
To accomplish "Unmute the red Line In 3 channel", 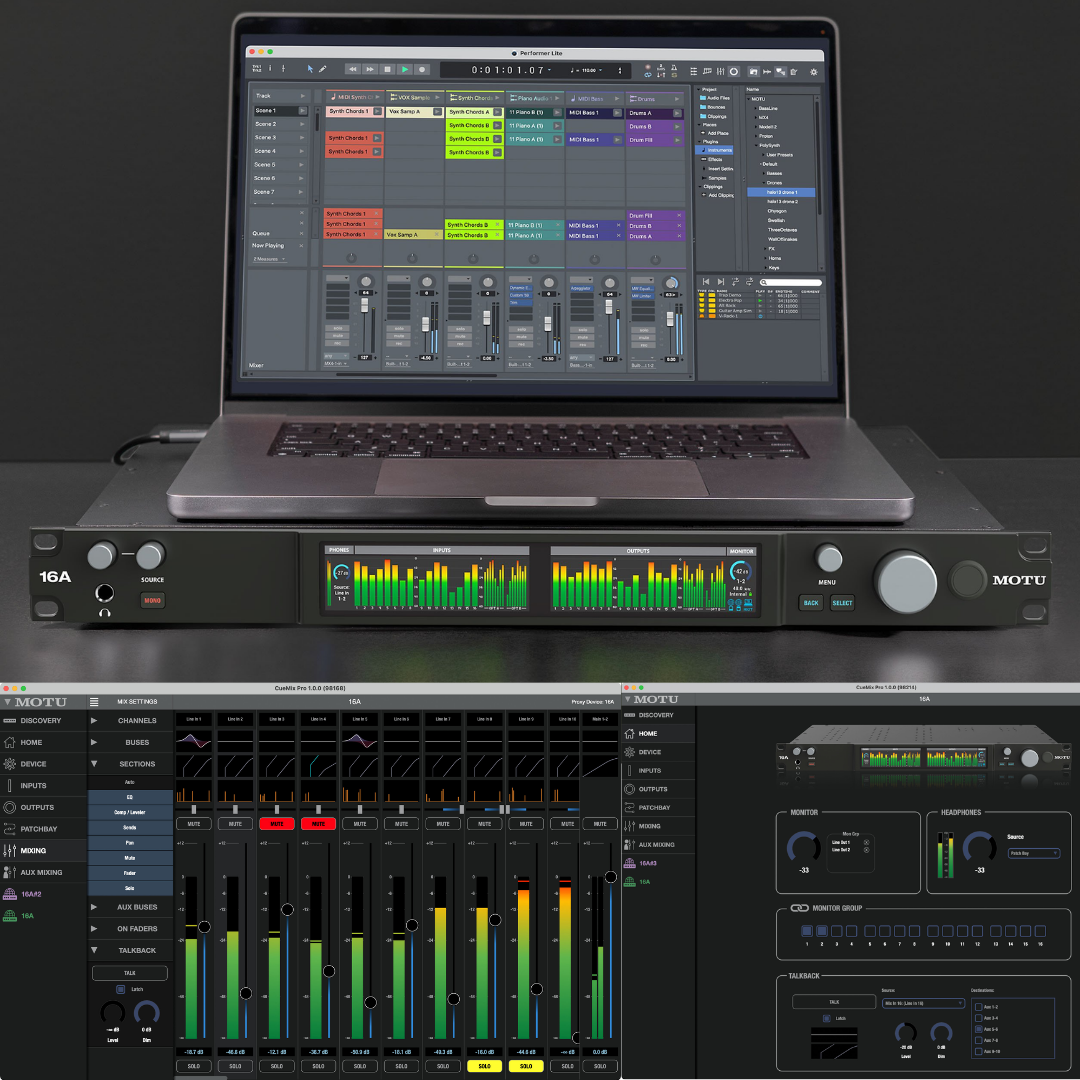I will (x=277, y=824).
